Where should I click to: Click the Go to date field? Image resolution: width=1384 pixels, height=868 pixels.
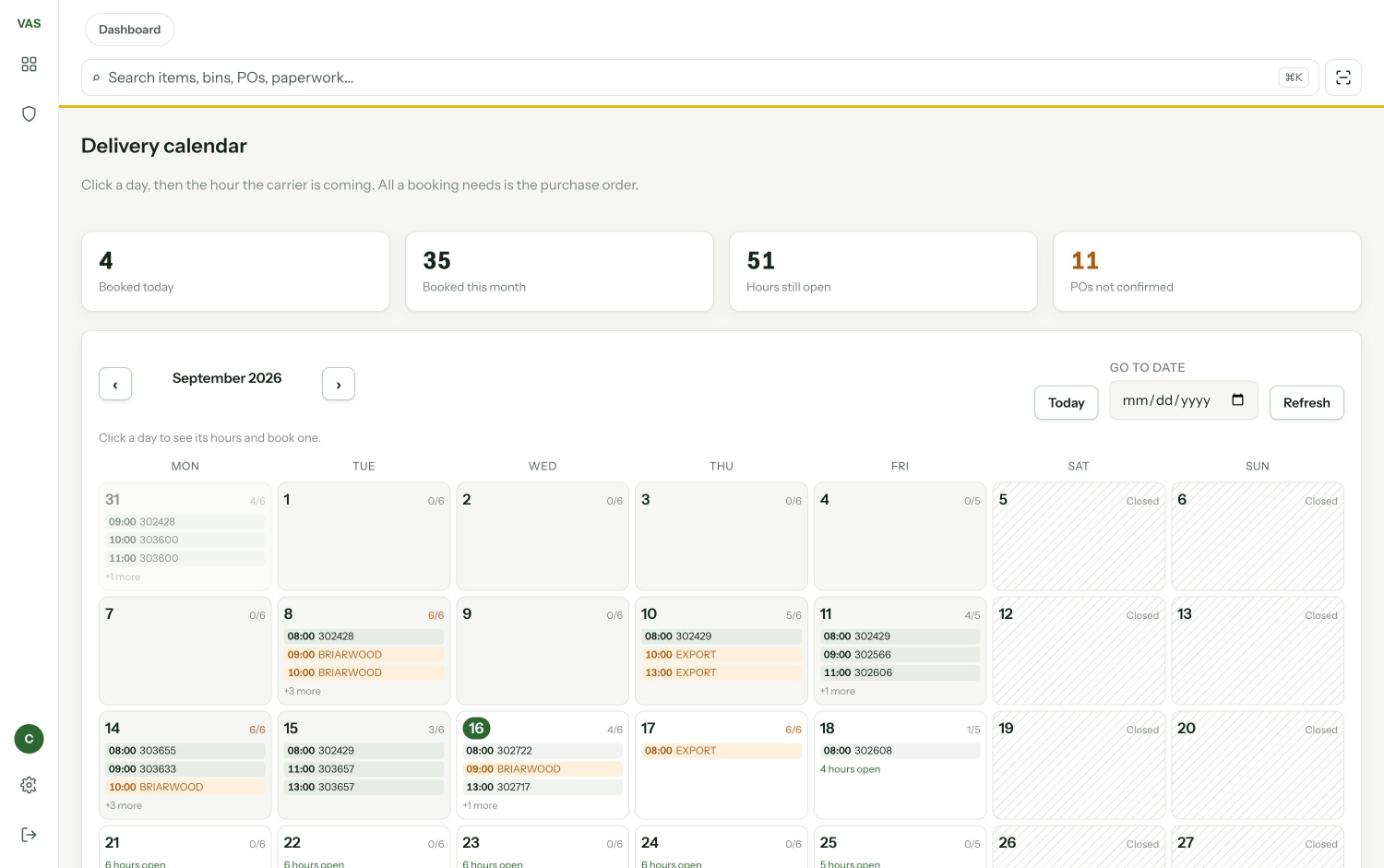point(1184,400)
